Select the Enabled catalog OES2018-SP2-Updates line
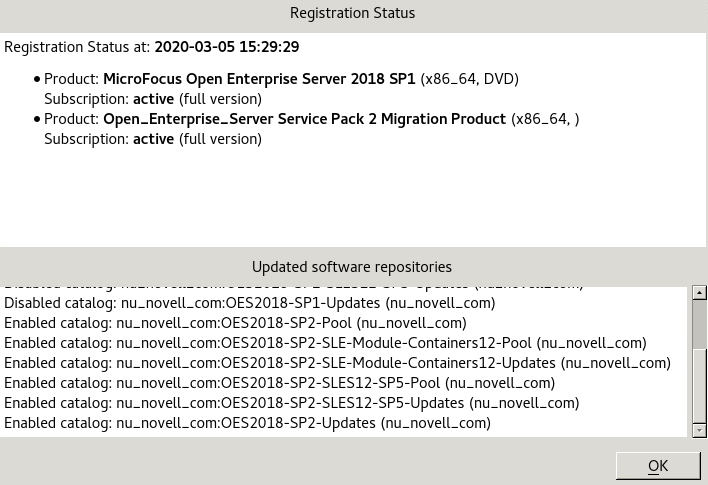This screenshot has width=708, height=485. pyautogui.click(x=247, y=423)
